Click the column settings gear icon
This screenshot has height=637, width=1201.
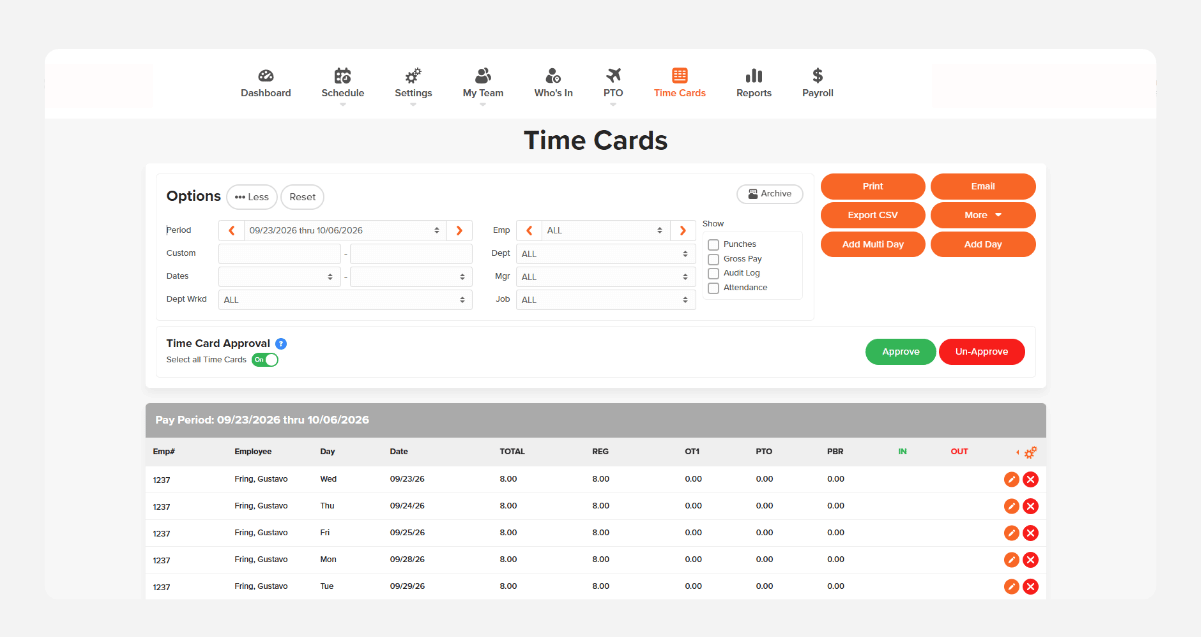coord(1030,452)
